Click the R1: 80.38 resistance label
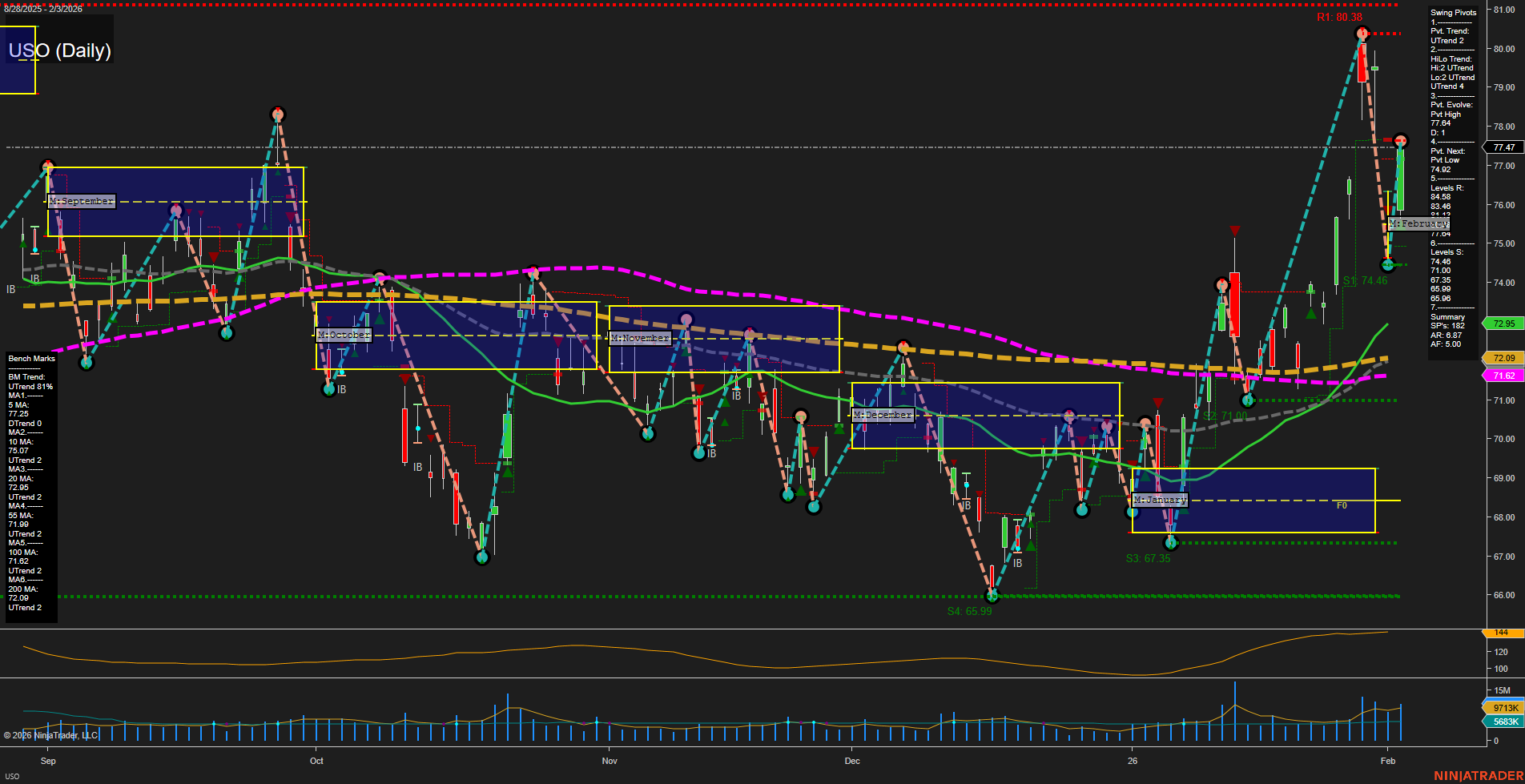 pos(1339,17)
